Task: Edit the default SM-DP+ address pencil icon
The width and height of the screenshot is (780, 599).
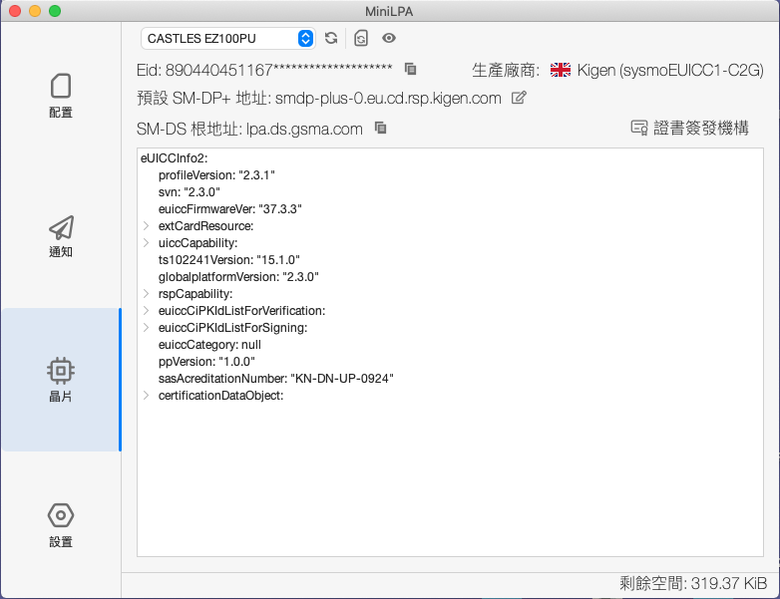Action: pyautogui.click(x=518, y=98)
